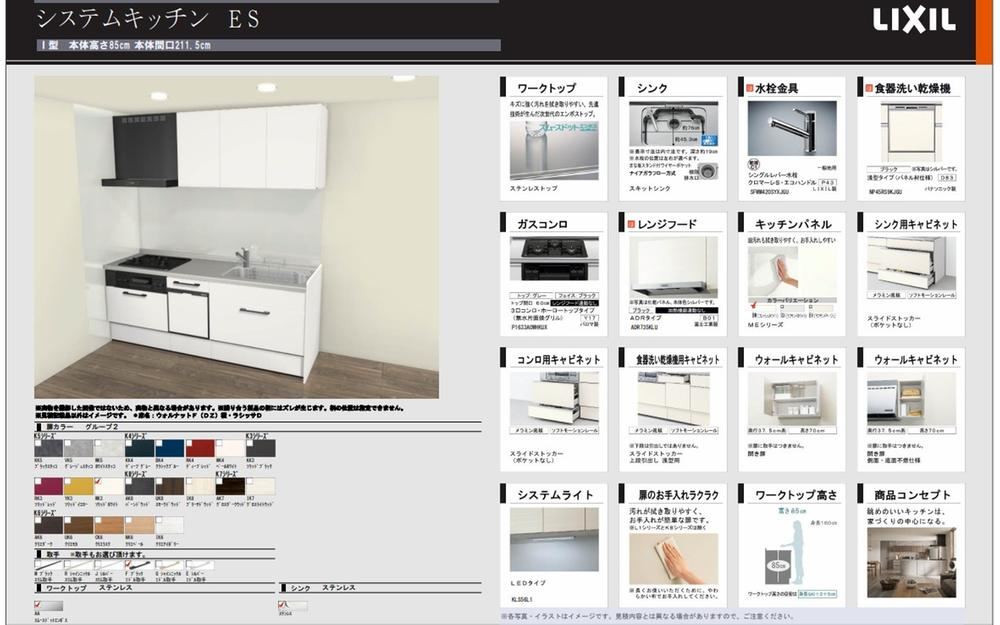The image size is (1000, 625).
Task: Pick the red K4 door color swatch
Action: (200, 448)
